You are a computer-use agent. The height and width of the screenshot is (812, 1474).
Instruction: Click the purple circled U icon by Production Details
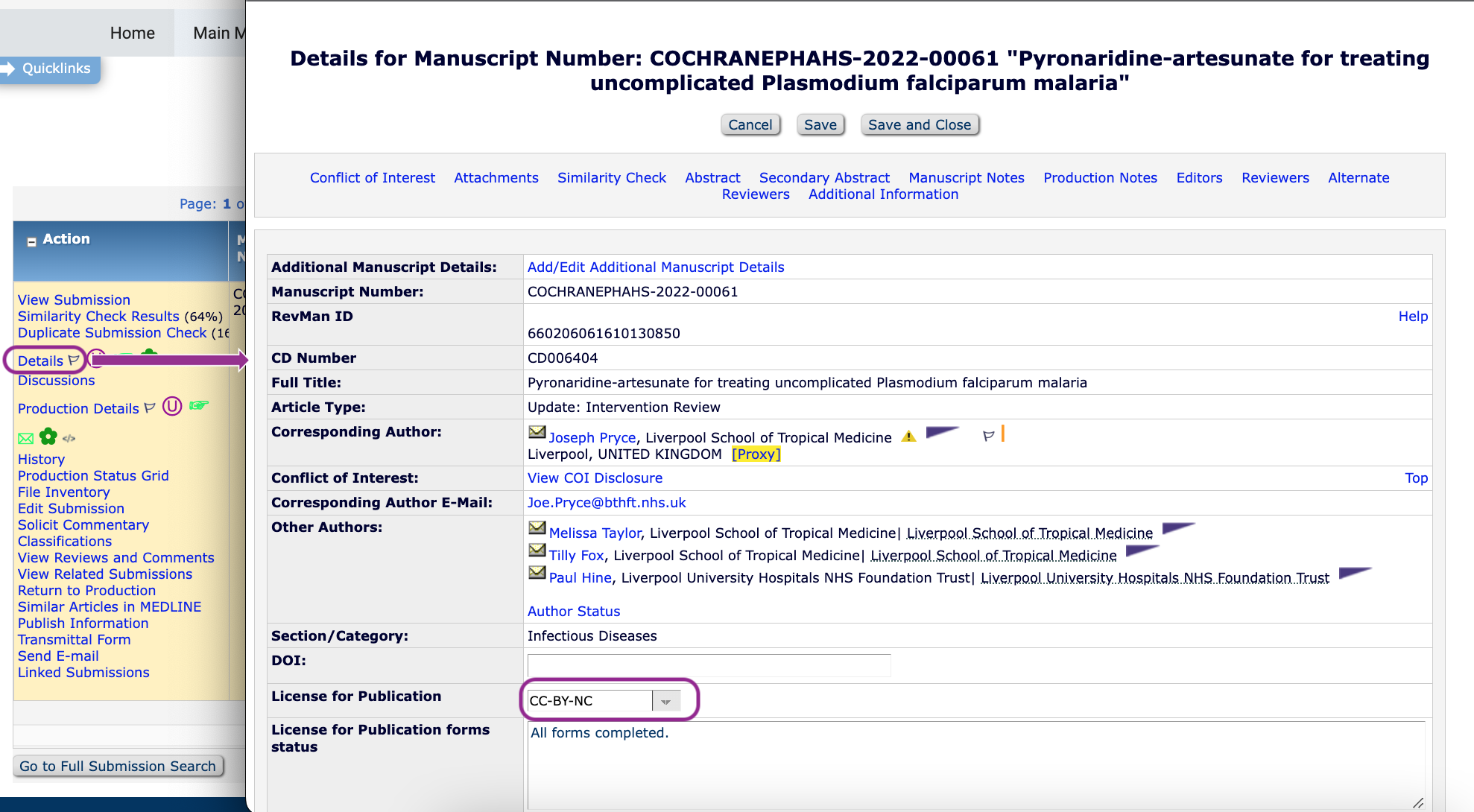coord(172,407)
